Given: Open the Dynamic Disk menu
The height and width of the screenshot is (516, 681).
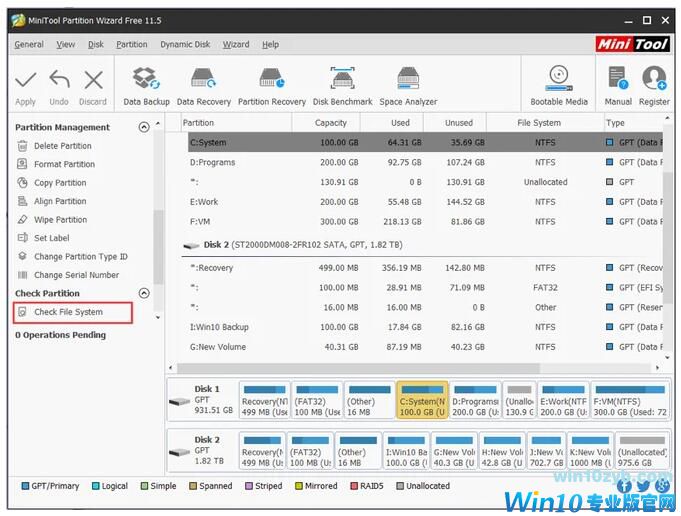Looking at the screenshot, I should coord(183,44).
